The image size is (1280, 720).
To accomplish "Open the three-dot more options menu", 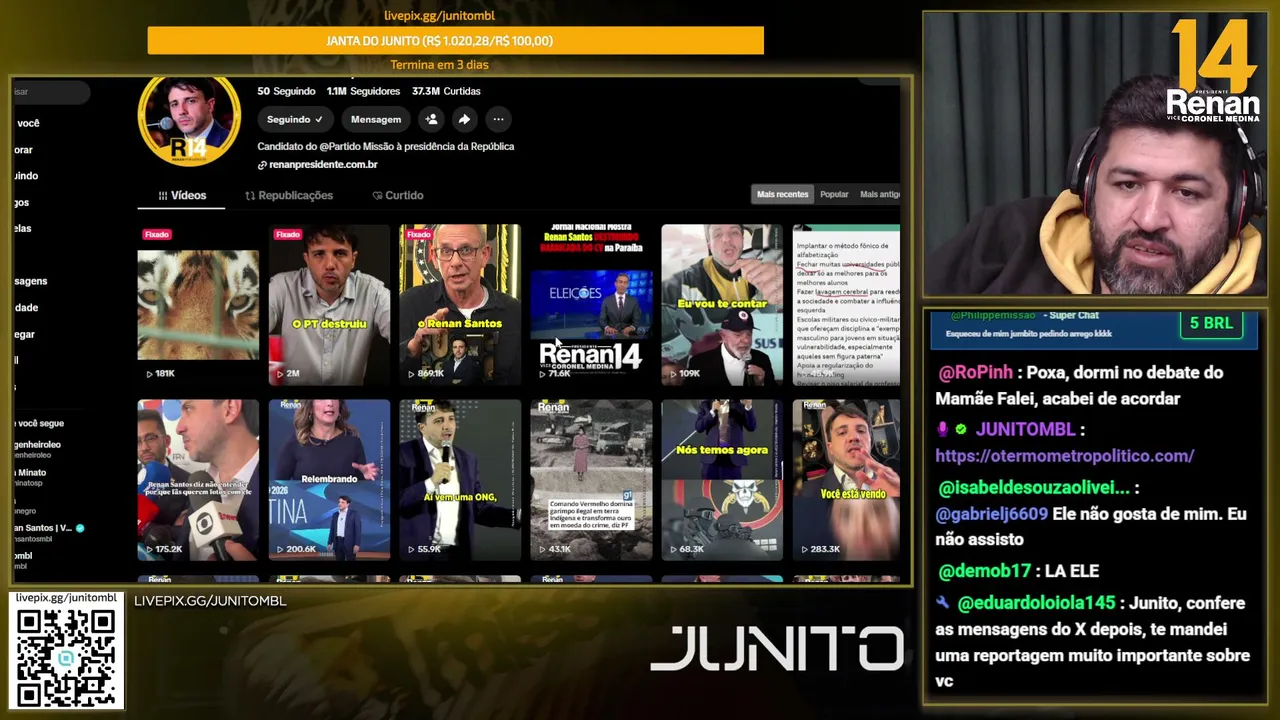I will (498, 119).
